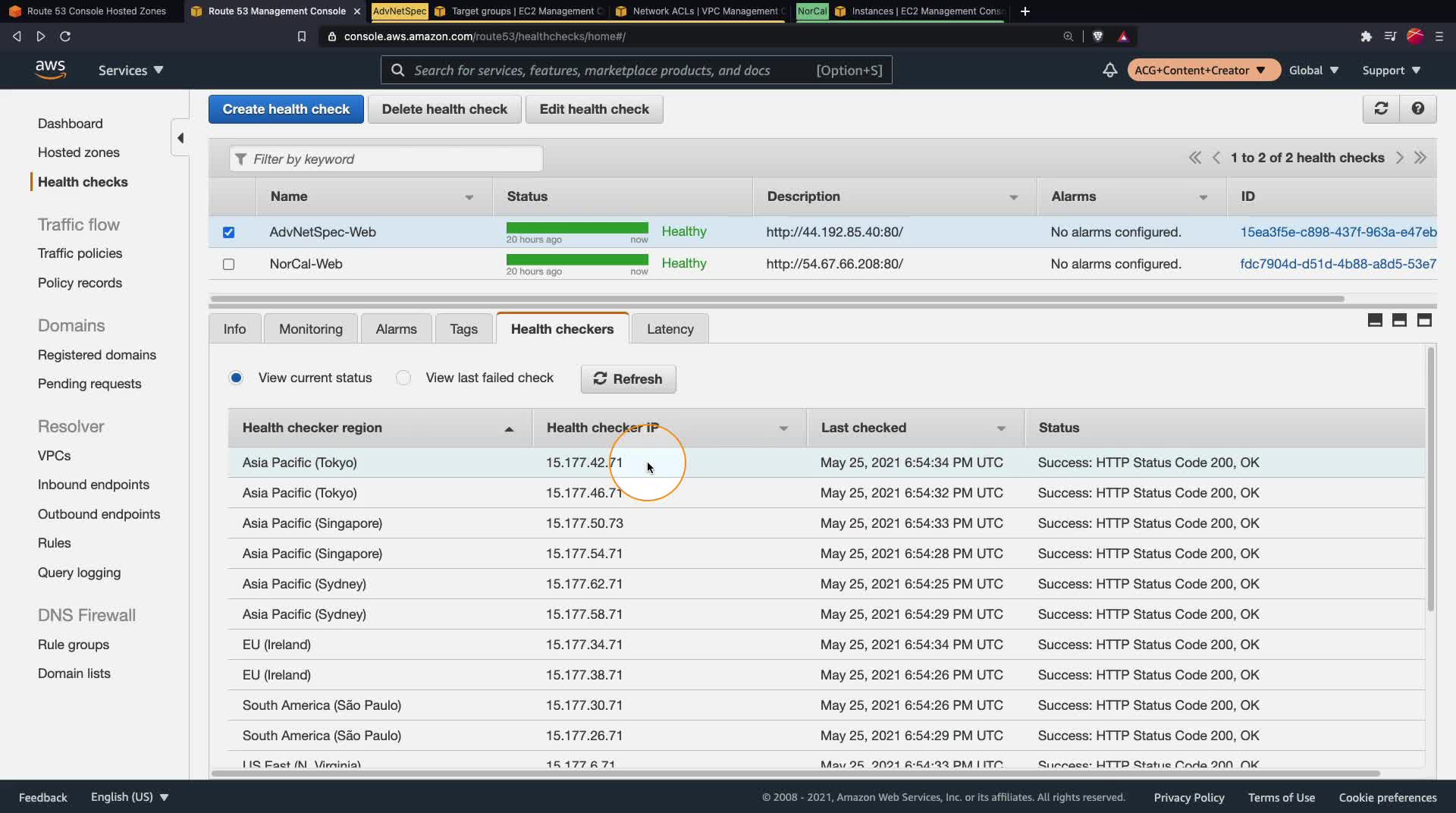Screen dimensions: 1456x813
Task: Open the notifications bell
Action: [x=1109, y=70]
